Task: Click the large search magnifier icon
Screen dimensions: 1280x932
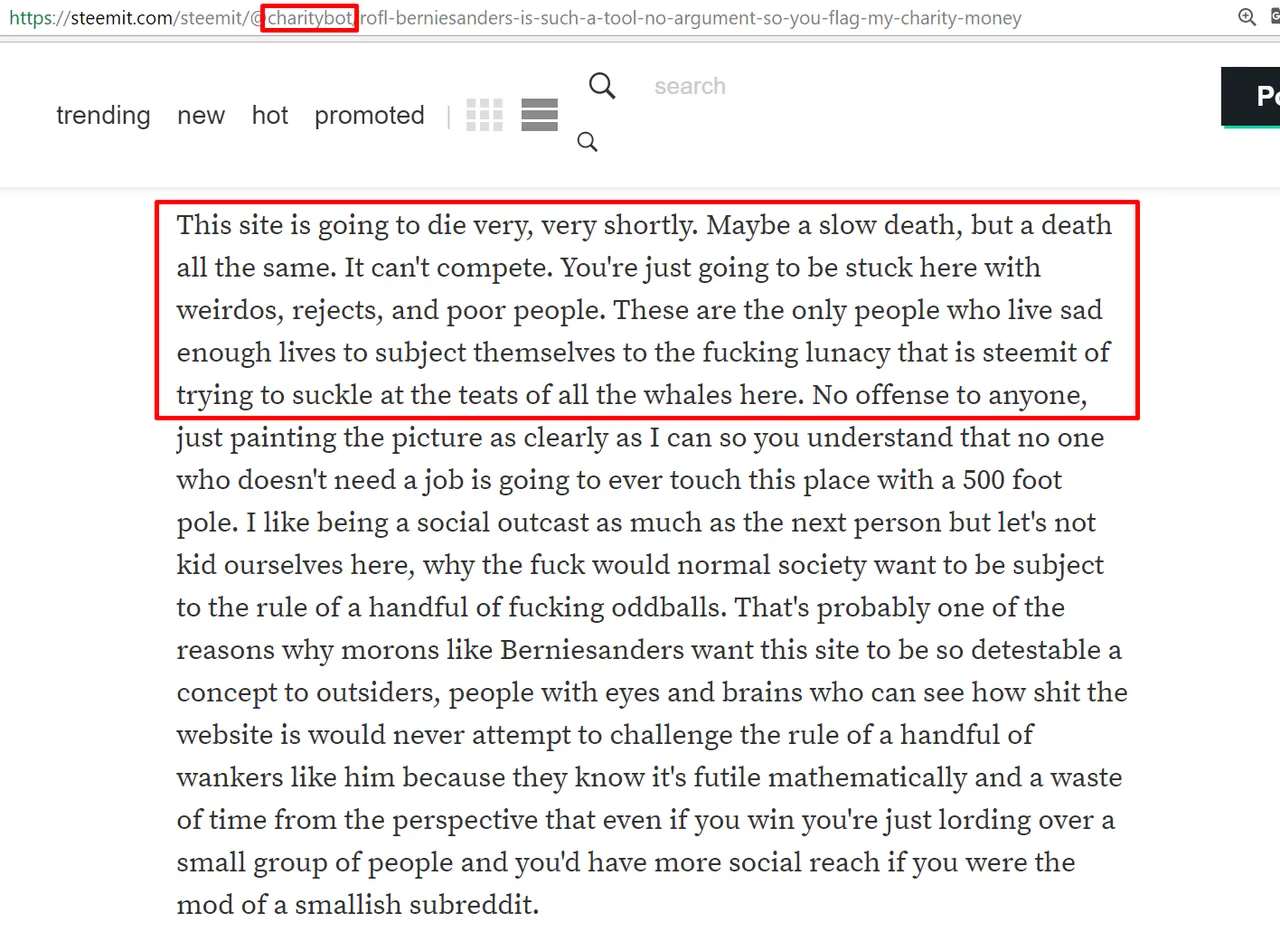Action: (602, 86)
